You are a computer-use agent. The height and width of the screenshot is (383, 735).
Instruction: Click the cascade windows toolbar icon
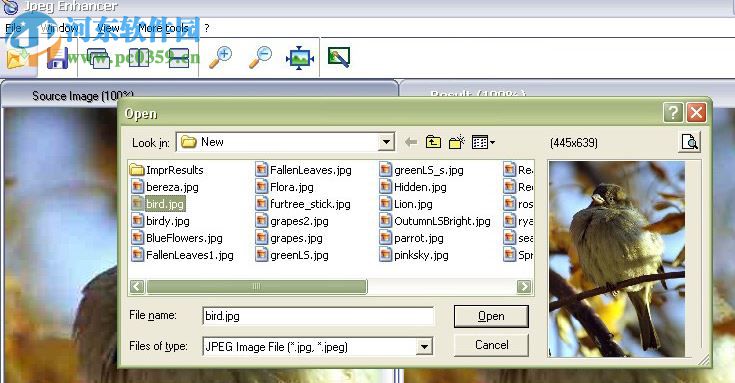click(x=98, y=58)
